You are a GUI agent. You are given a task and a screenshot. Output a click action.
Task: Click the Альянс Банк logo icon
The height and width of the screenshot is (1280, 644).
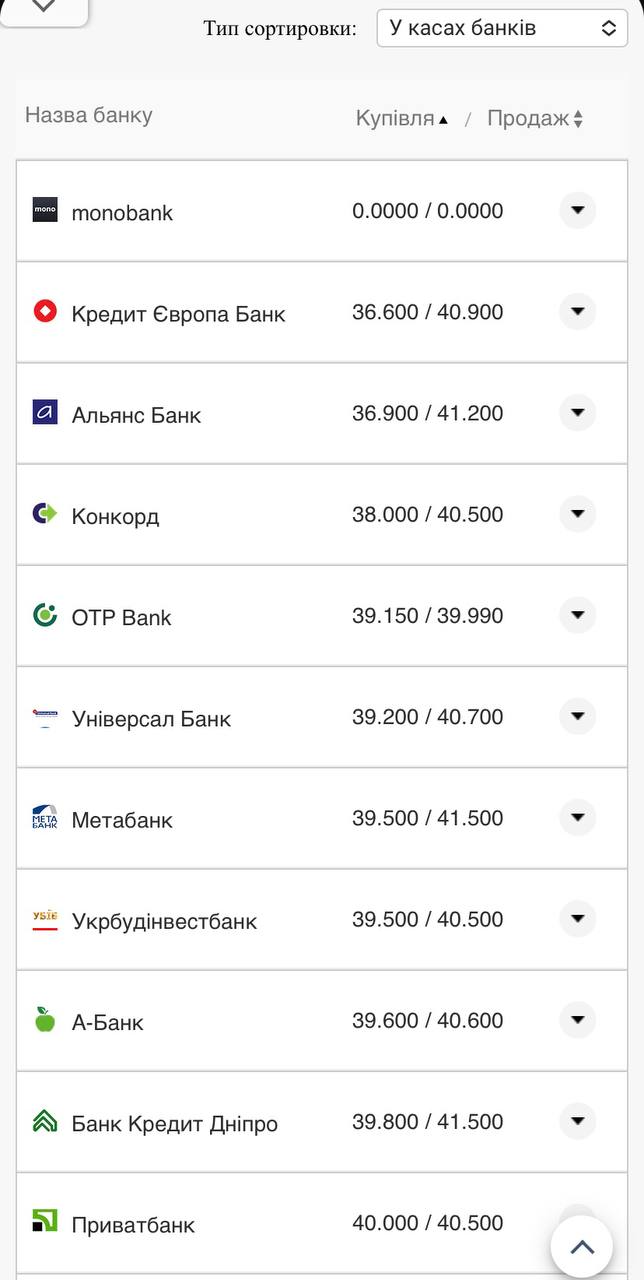point(45,413)
